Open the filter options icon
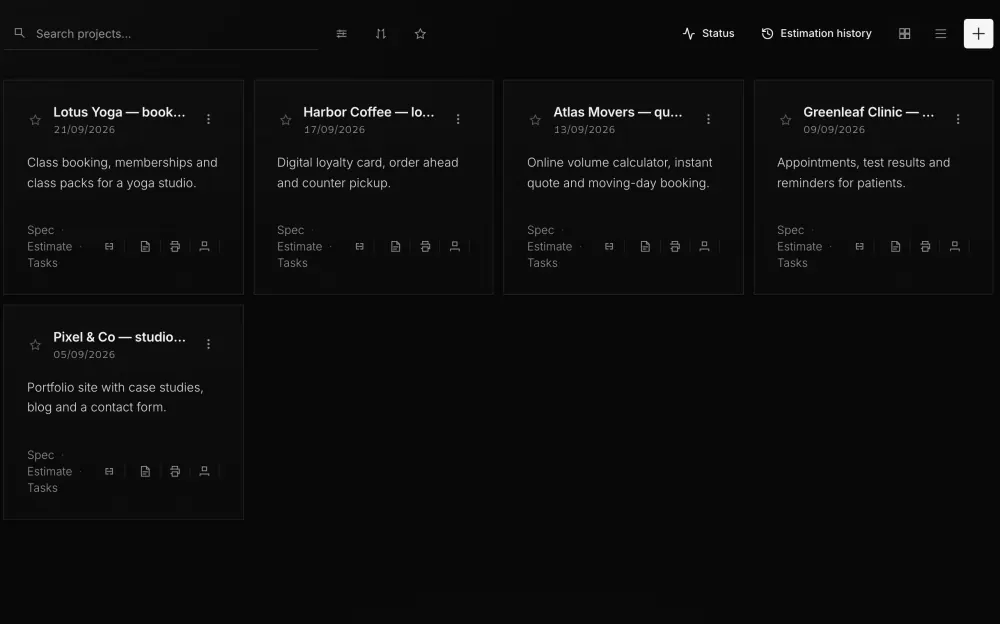The height and width of the screenshot is (624, 1000). [x=341, y=34]
